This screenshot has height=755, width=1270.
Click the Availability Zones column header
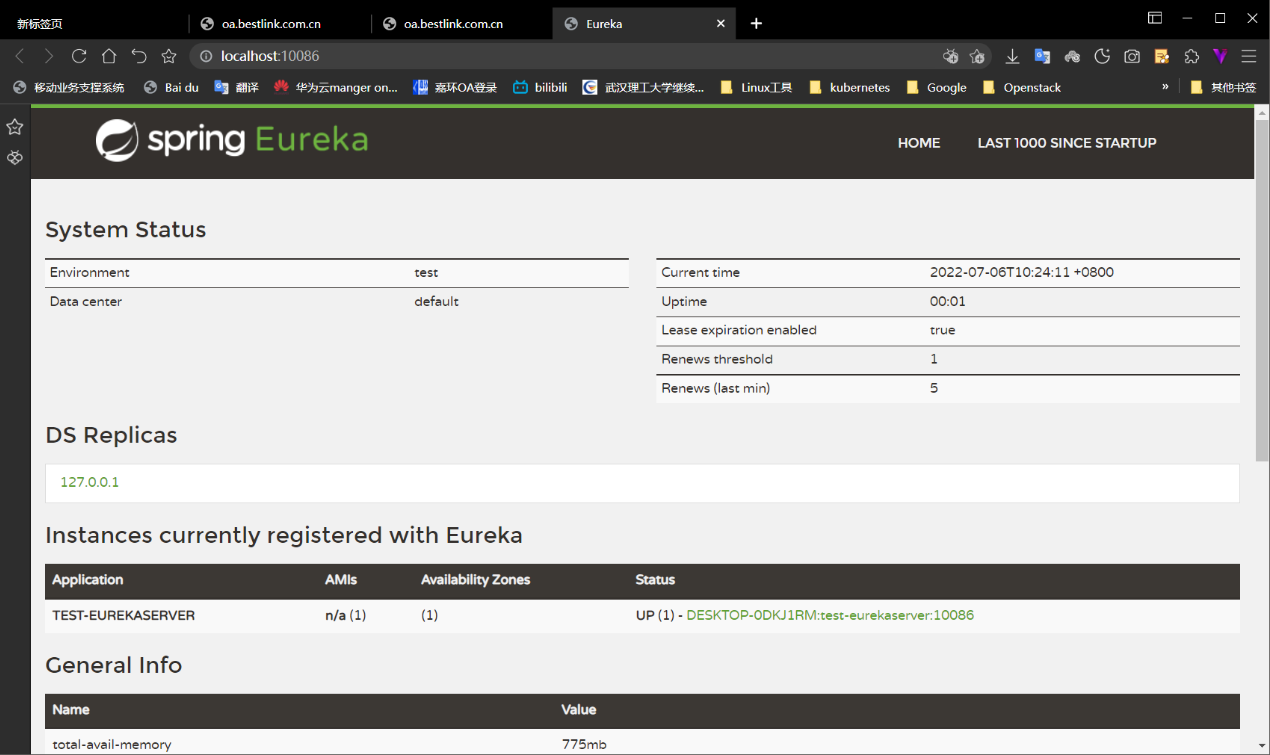(476, 580)
